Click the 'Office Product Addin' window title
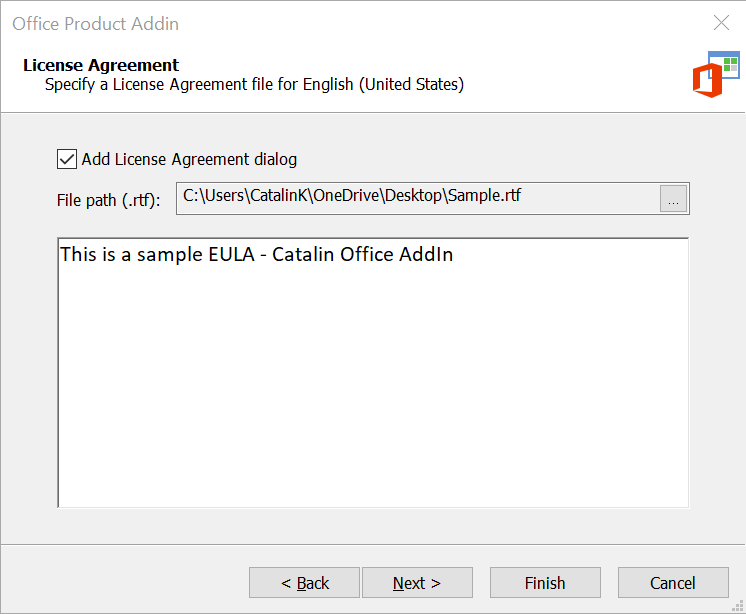Image resolution: width=746 pixels, height=614 pixels. (x=96, y=24)
